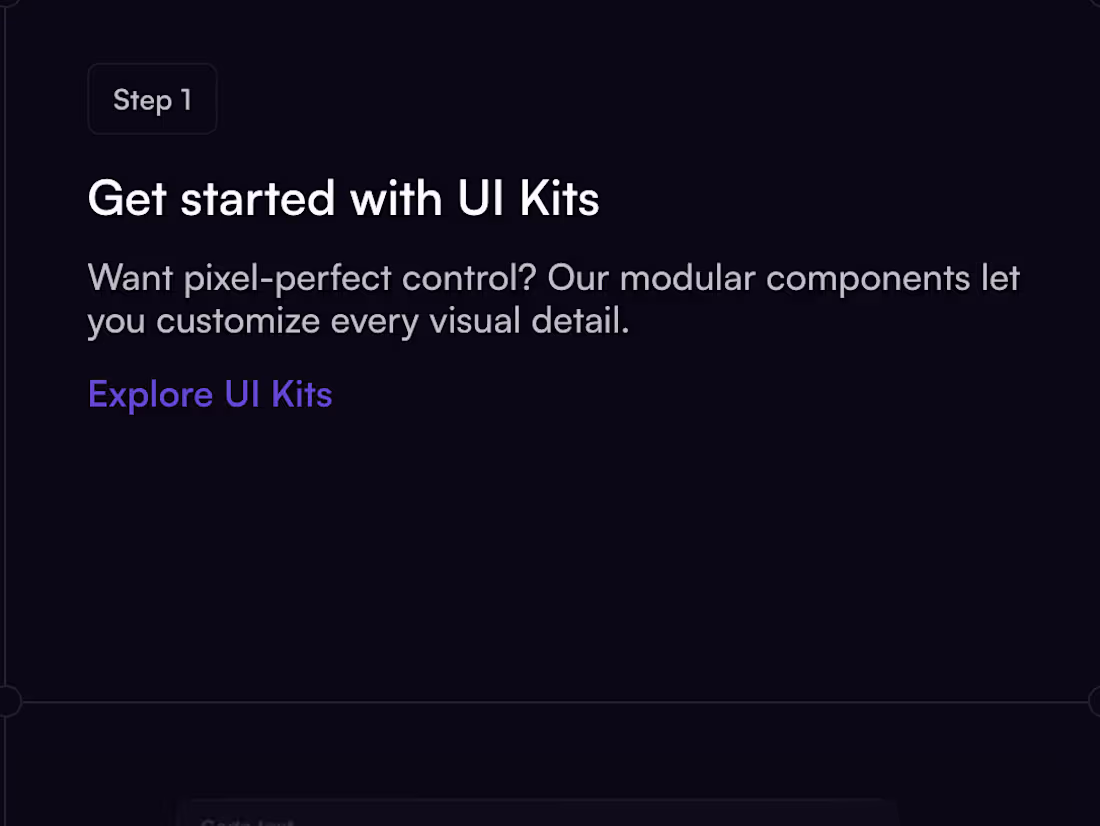
Task: Click the word 'Kits' in the purple link
Action: 301,394
